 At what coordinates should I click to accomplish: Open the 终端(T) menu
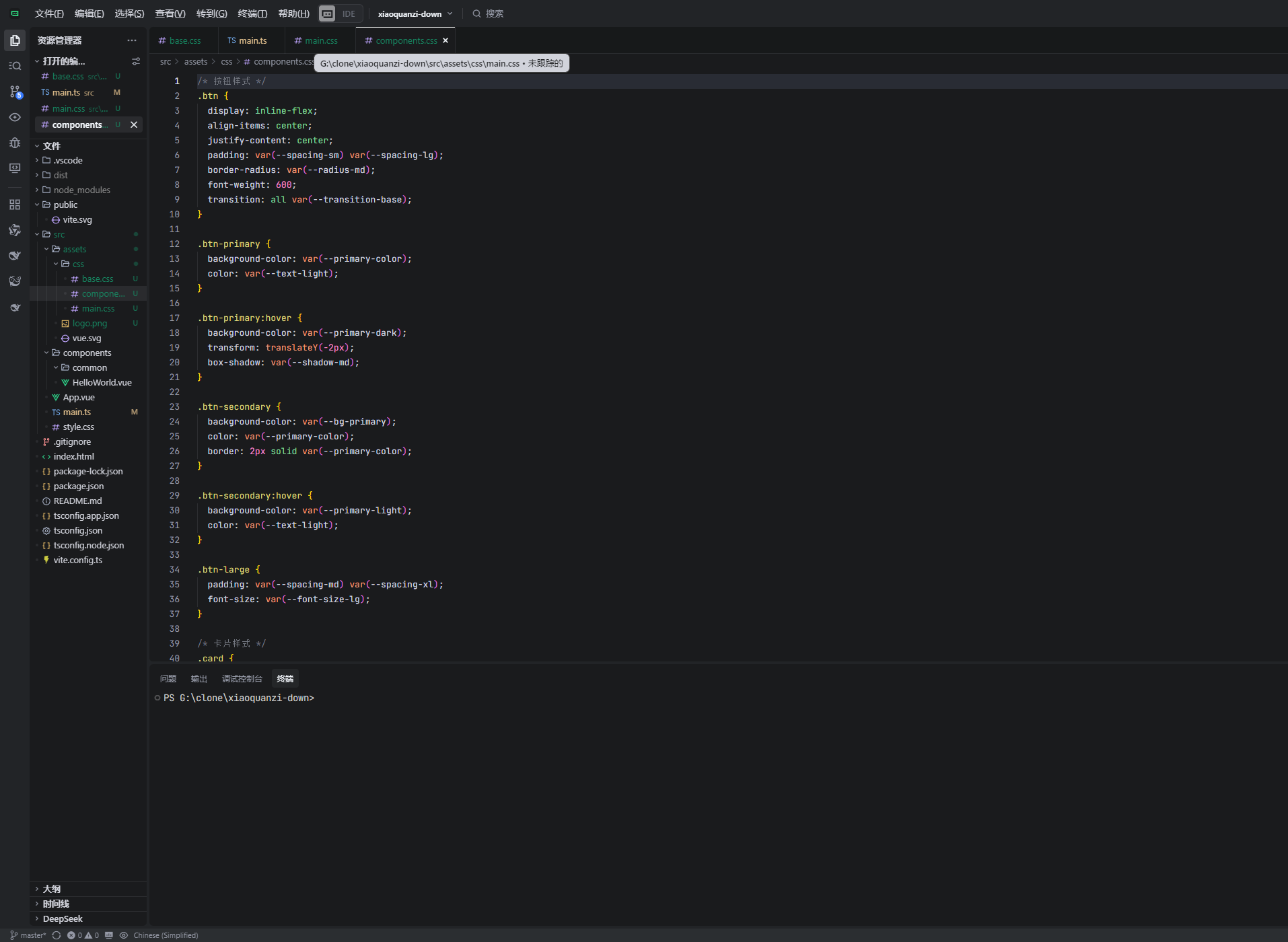(x=252, y=13)
